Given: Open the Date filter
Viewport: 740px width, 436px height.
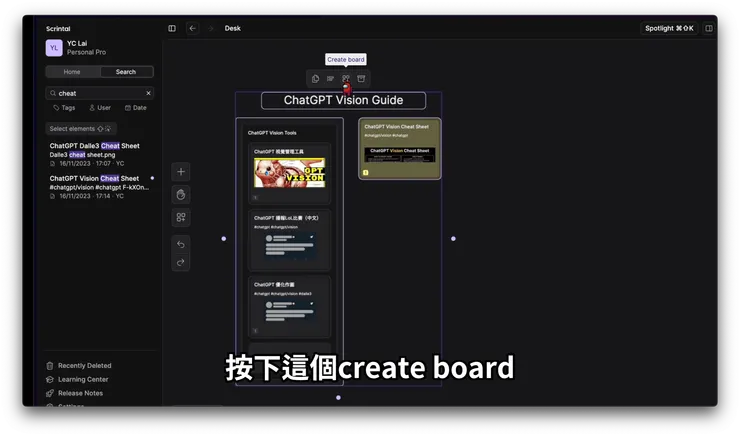Looking at the screenshot, I should coord(135,108).
